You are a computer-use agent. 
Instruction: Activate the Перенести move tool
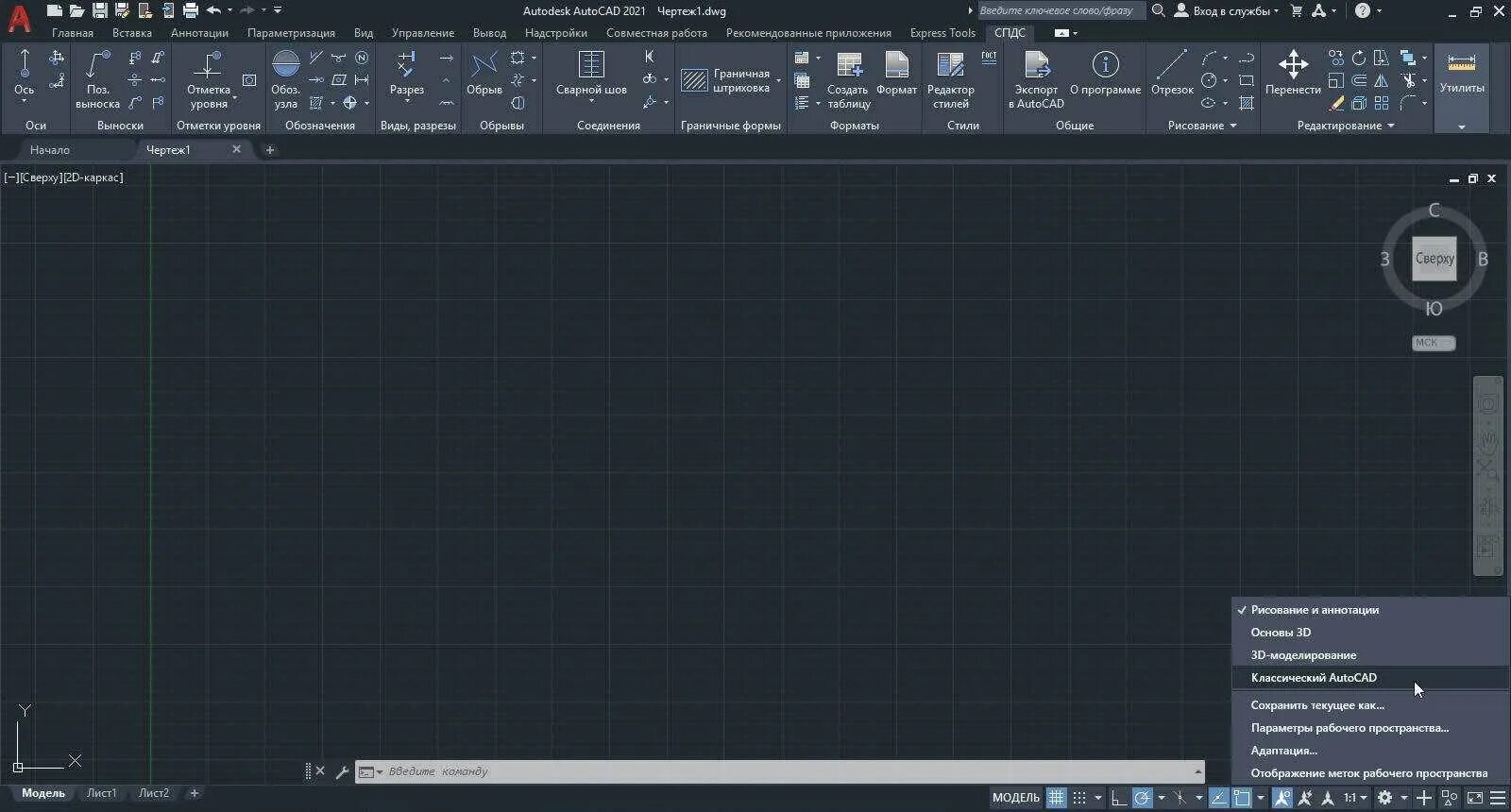point(1293,74)
